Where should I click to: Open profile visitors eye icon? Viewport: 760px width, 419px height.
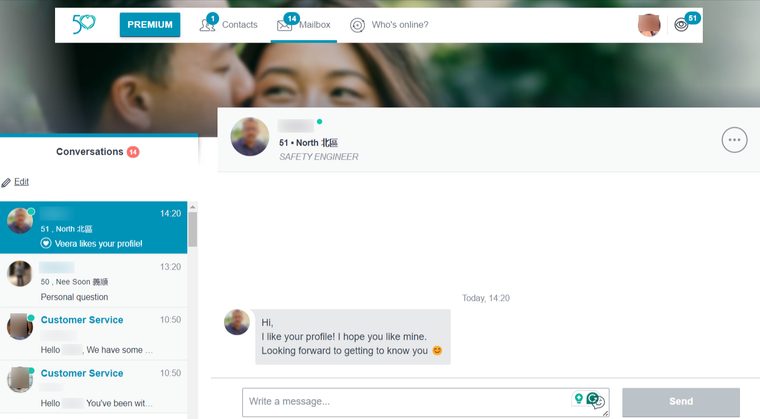681,25
